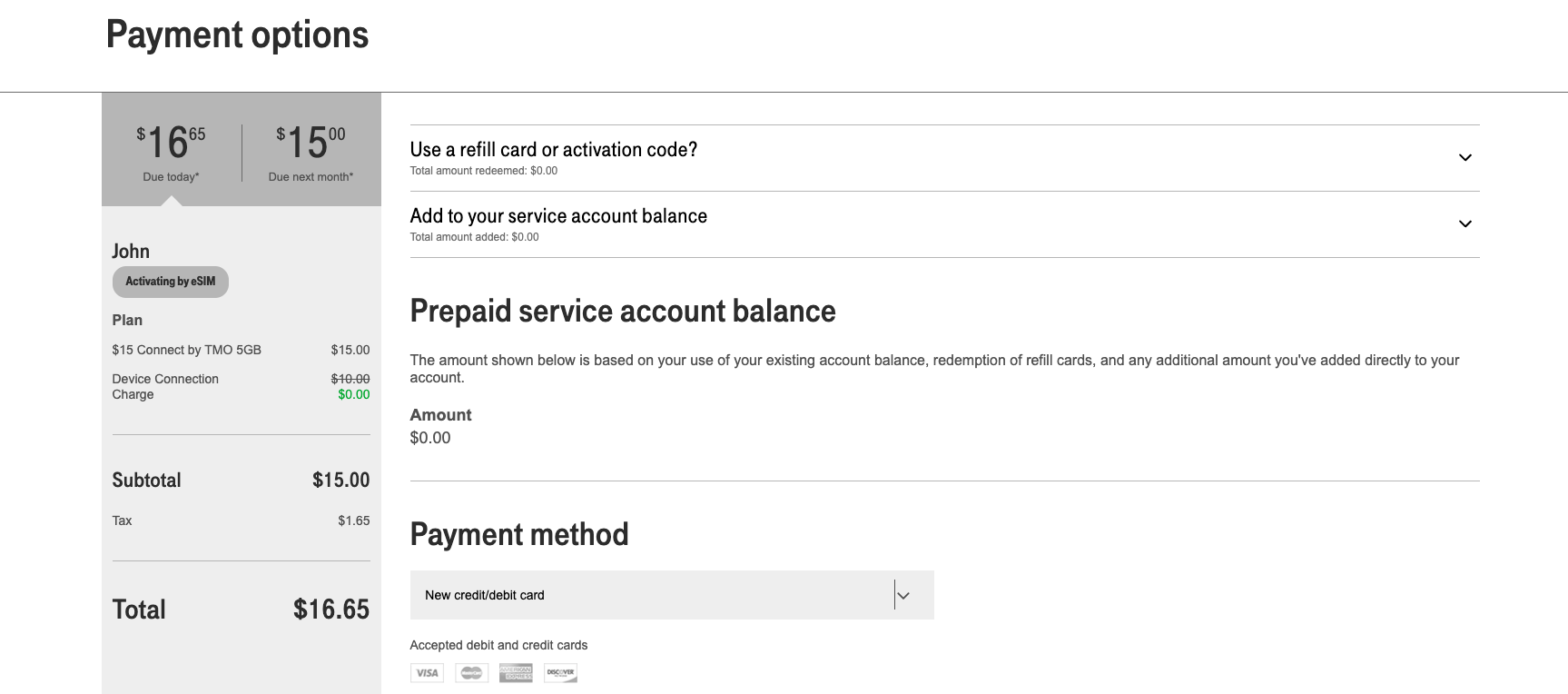The width and height of the screenshot is (1568, 694).
Task: Click the chevron beside the service account balance heading
Action: point(1464,224)
